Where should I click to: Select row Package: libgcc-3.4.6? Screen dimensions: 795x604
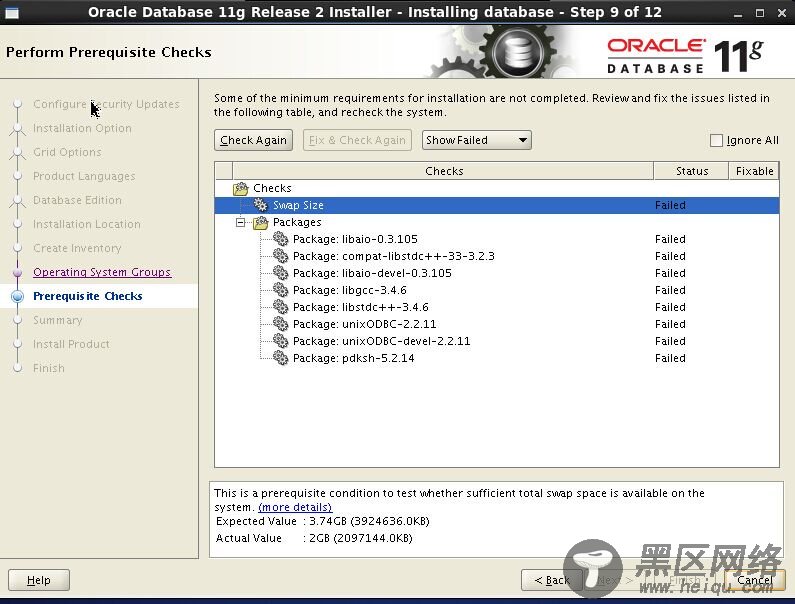click(497, 290)
